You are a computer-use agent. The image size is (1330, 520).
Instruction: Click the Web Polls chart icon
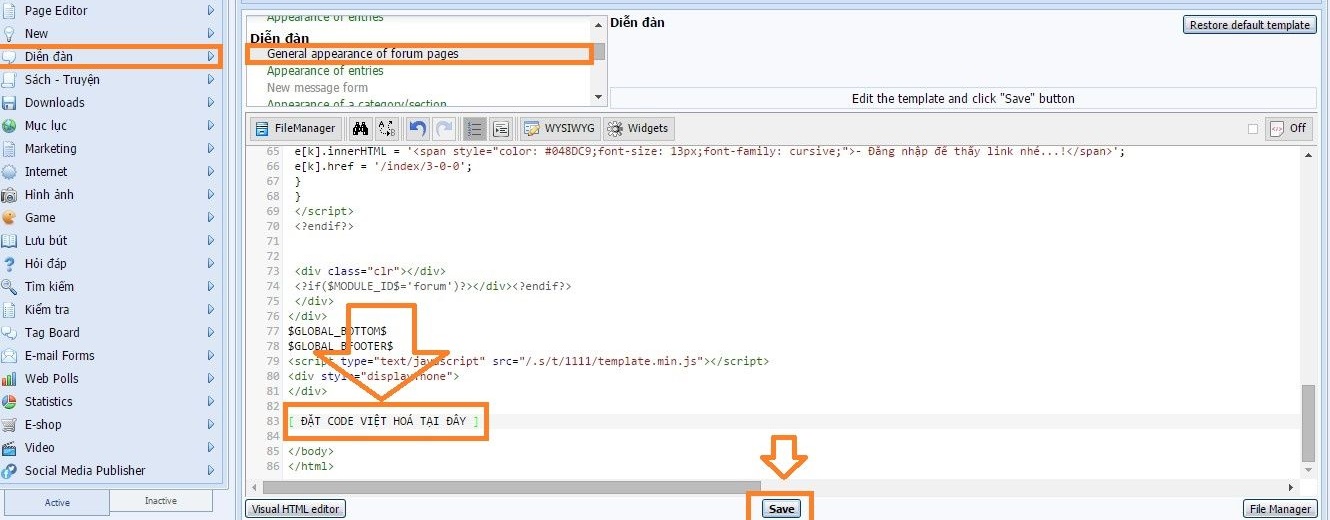(9, 378)
